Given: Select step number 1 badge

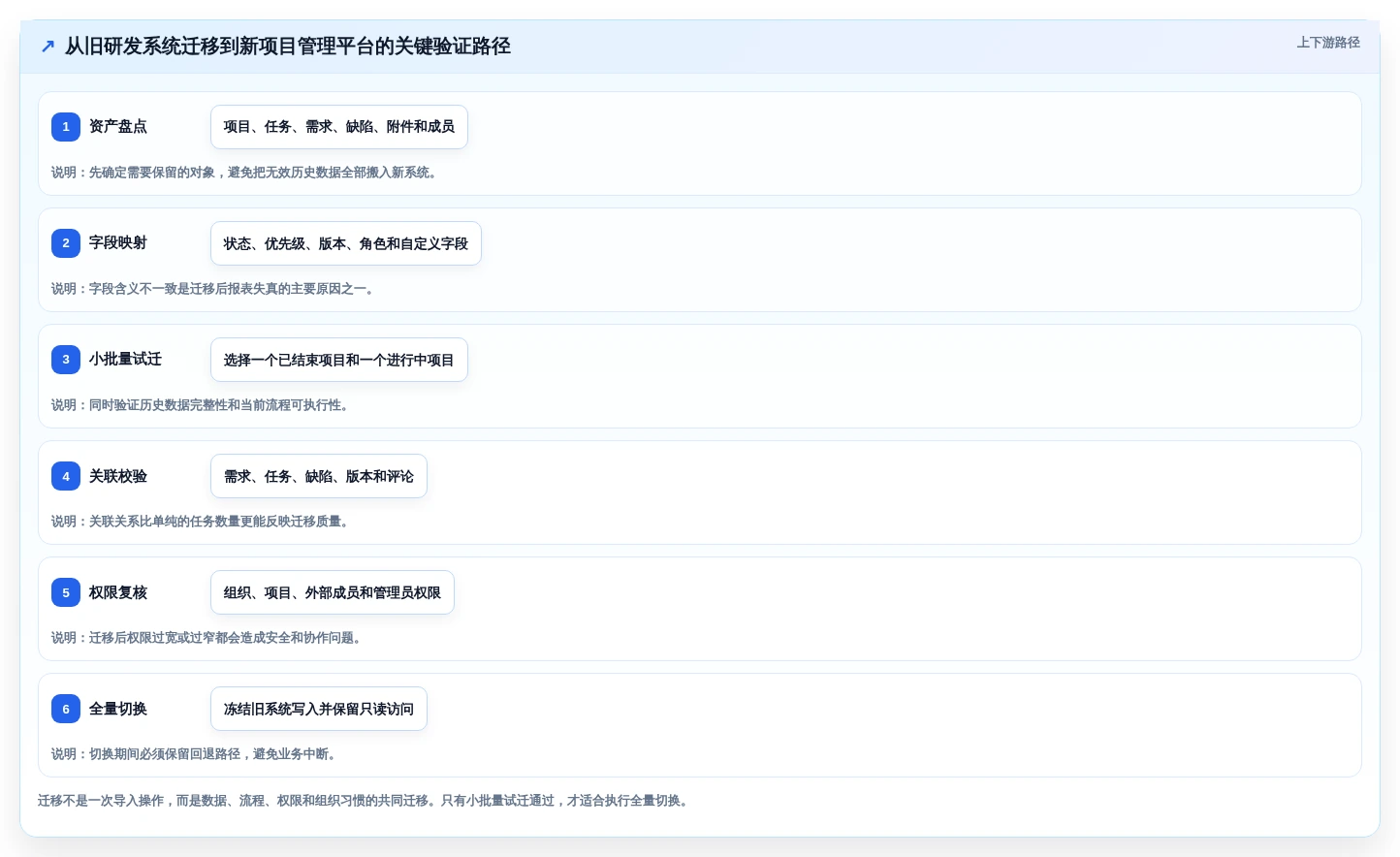Looking at the screenshot, I should point(66,127).
